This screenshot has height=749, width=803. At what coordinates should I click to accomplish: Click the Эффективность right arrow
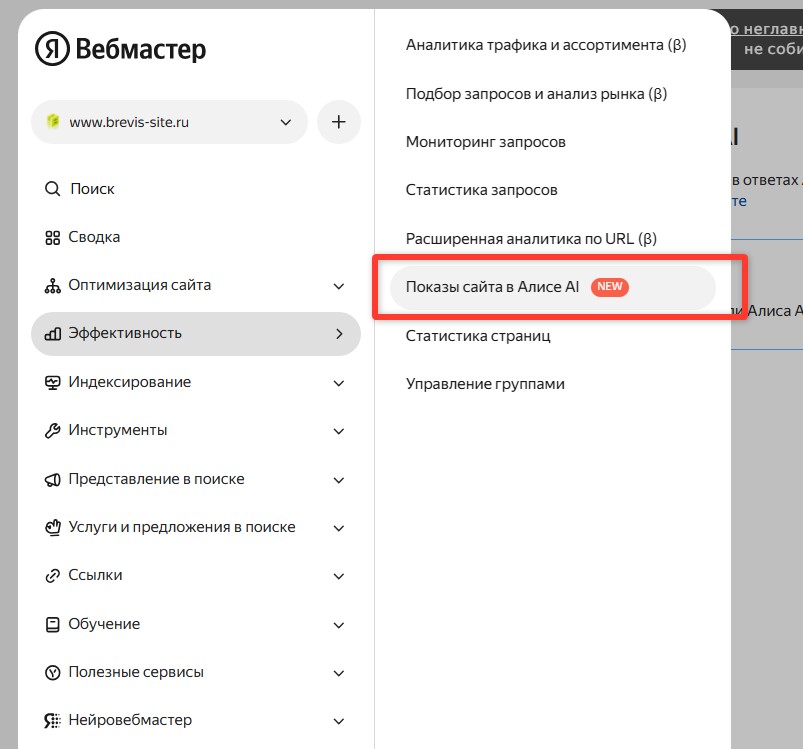tap(339, 334)
